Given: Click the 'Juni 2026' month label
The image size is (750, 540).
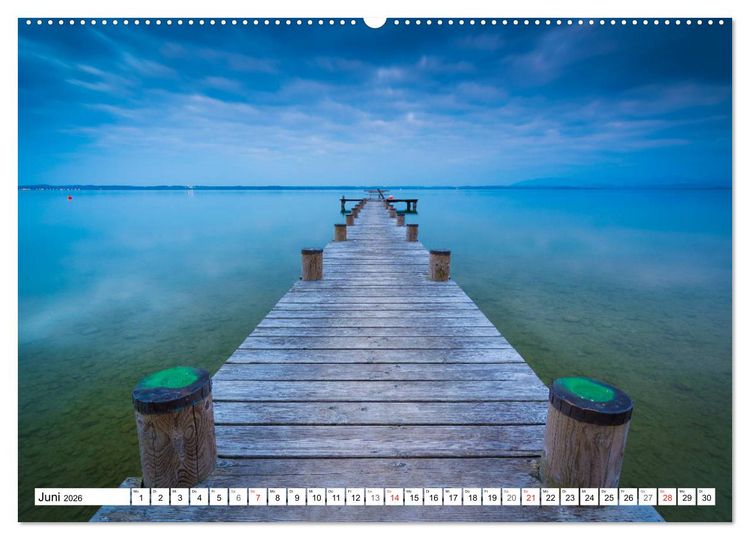Looking at the screenshot, I should point(60,497).
